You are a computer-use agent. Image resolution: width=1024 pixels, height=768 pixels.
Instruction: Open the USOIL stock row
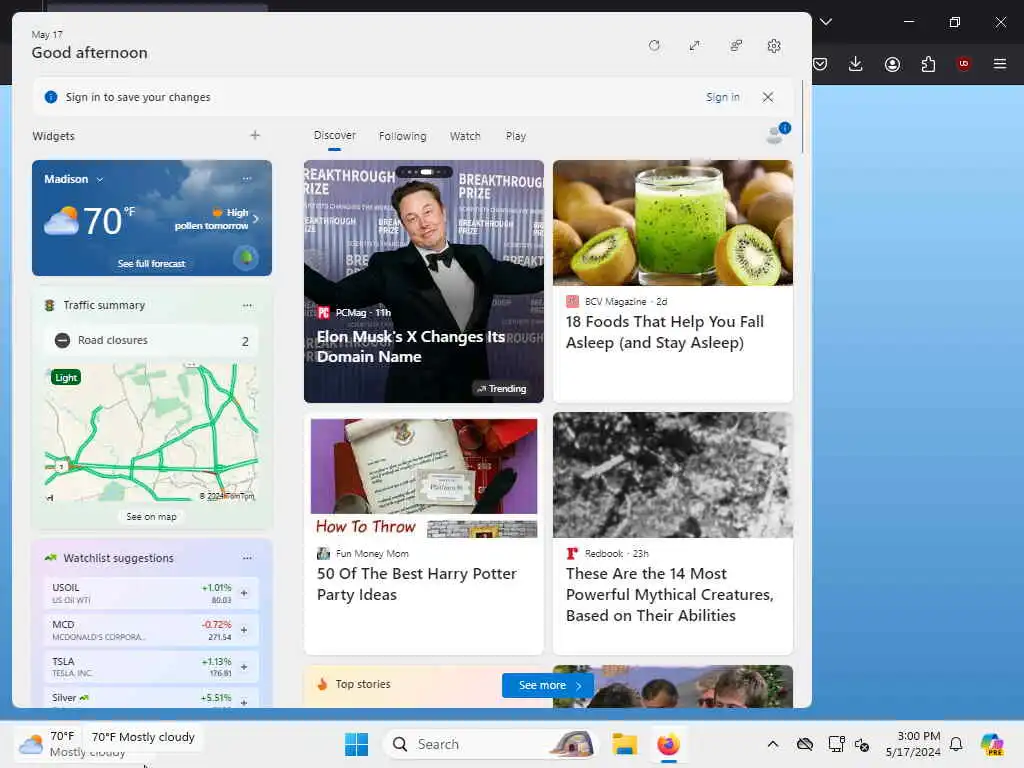(152, 593)
